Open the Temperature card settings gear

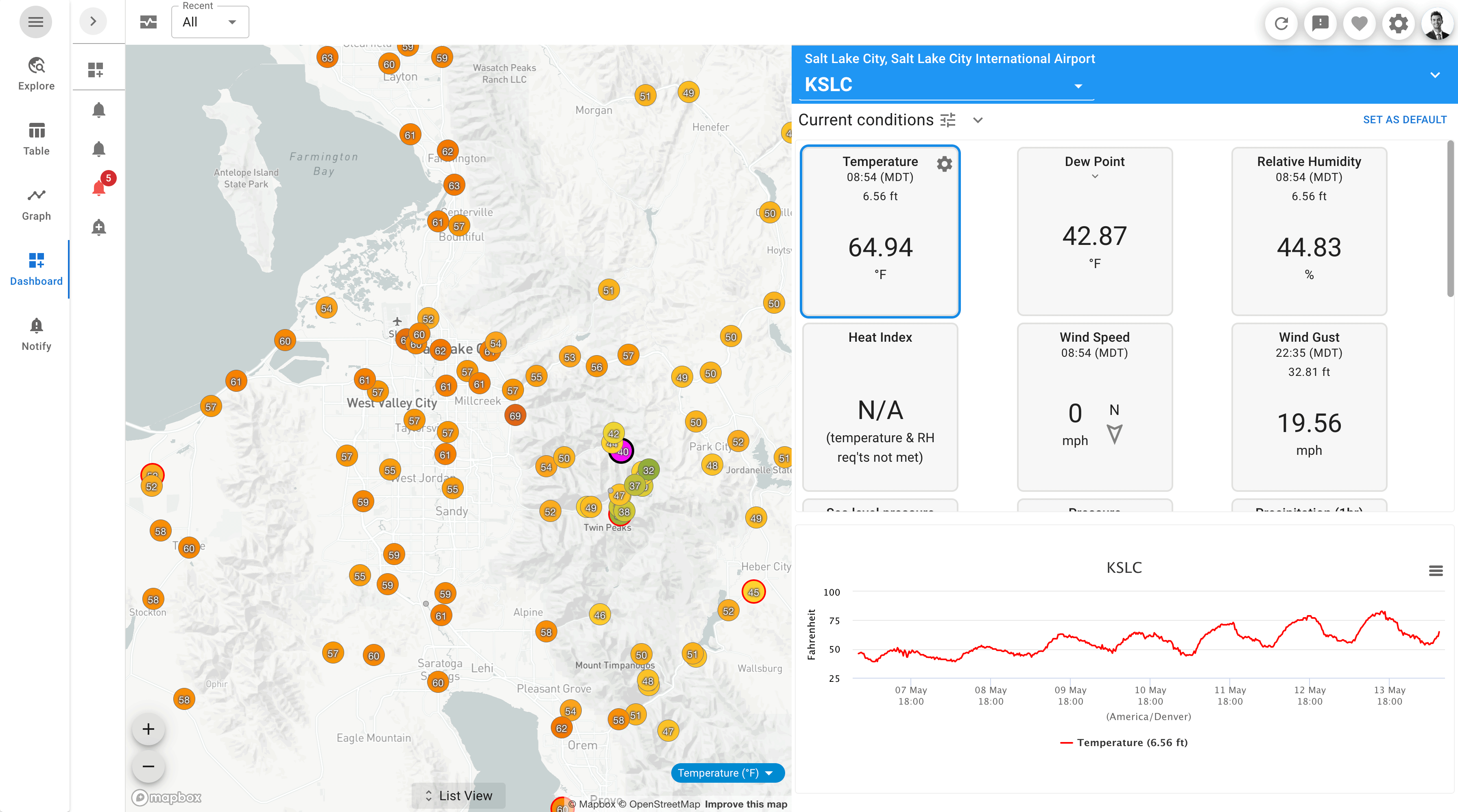tap(944, 164)
